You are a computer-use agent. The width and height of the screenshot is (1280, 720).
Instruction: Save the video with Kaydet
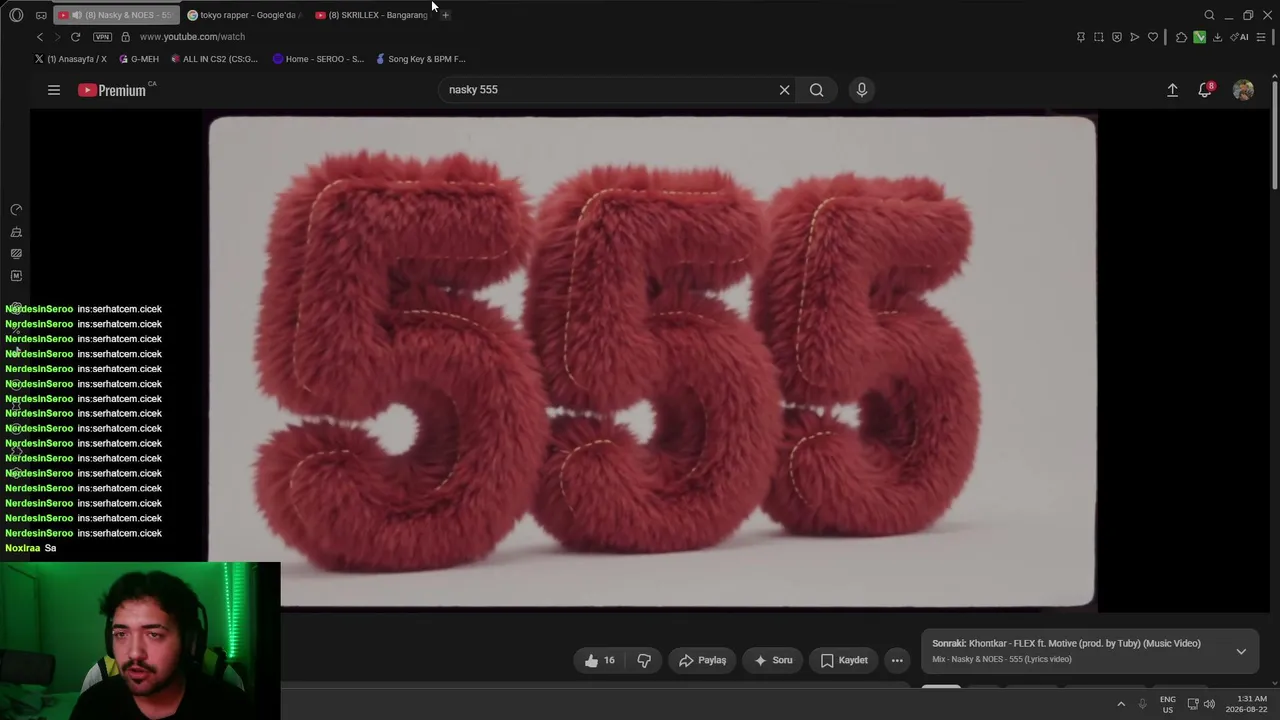tap(844, 660)
